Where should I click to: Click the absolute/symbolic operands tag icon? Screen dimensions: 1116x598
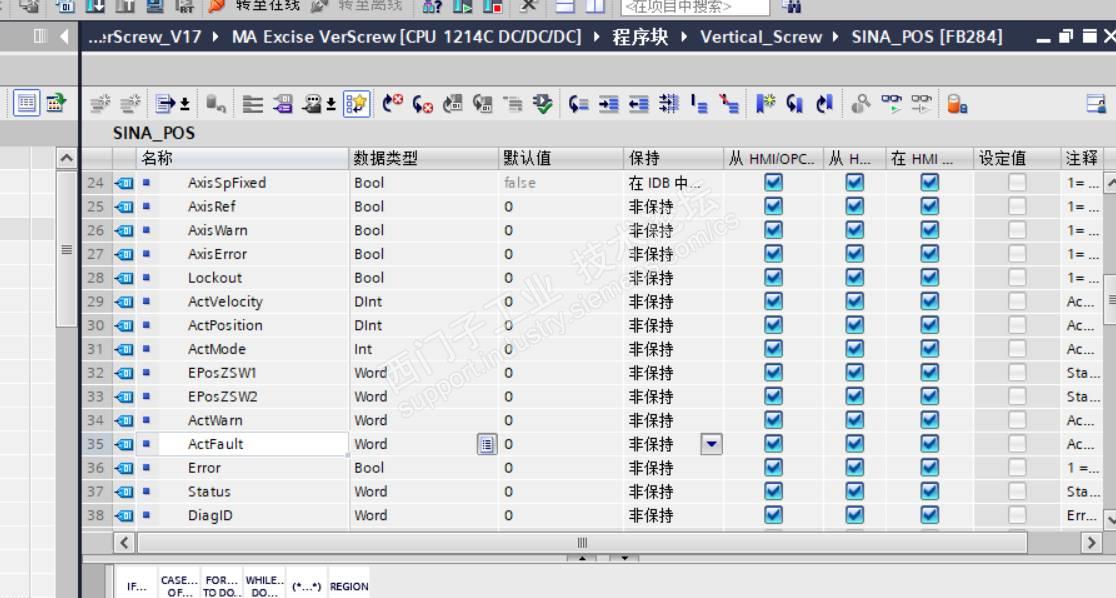283,105
